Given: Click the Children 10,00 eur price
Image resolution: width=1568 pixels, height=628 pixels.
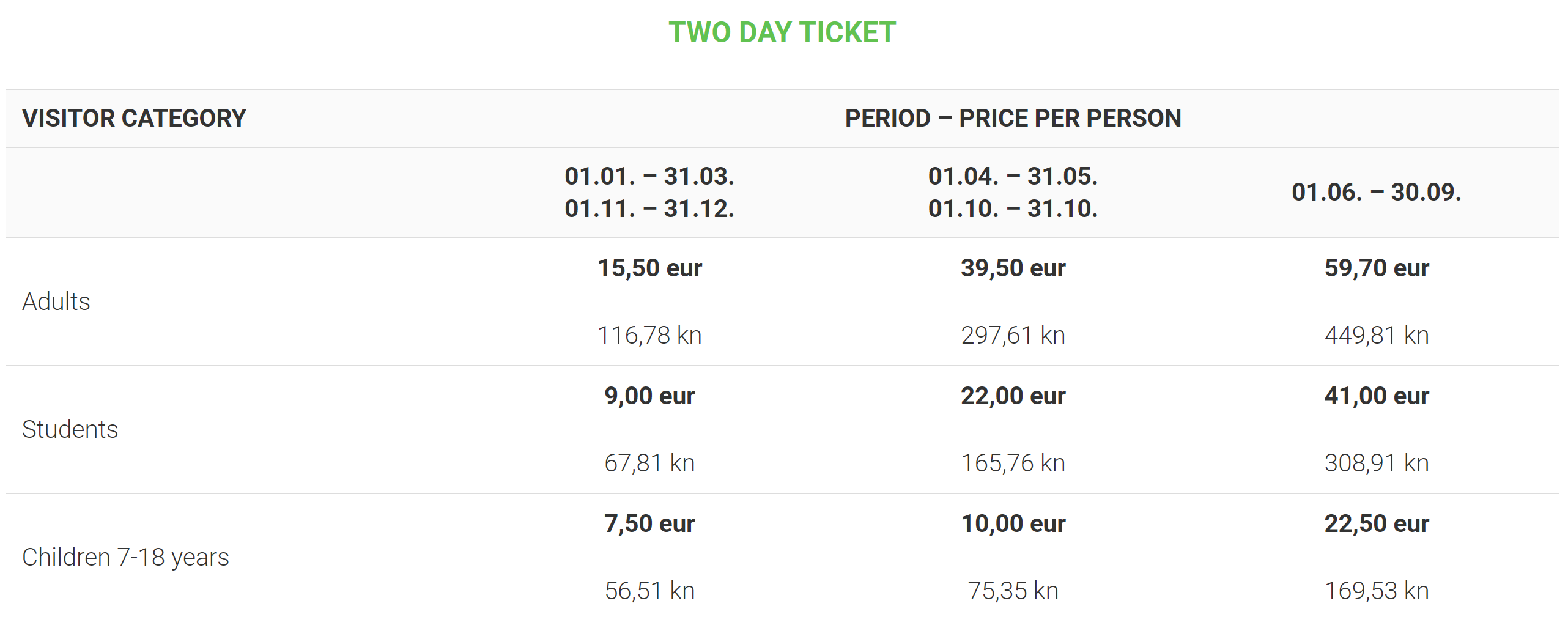Looking at the screenshot, I should click(1012, 523).
